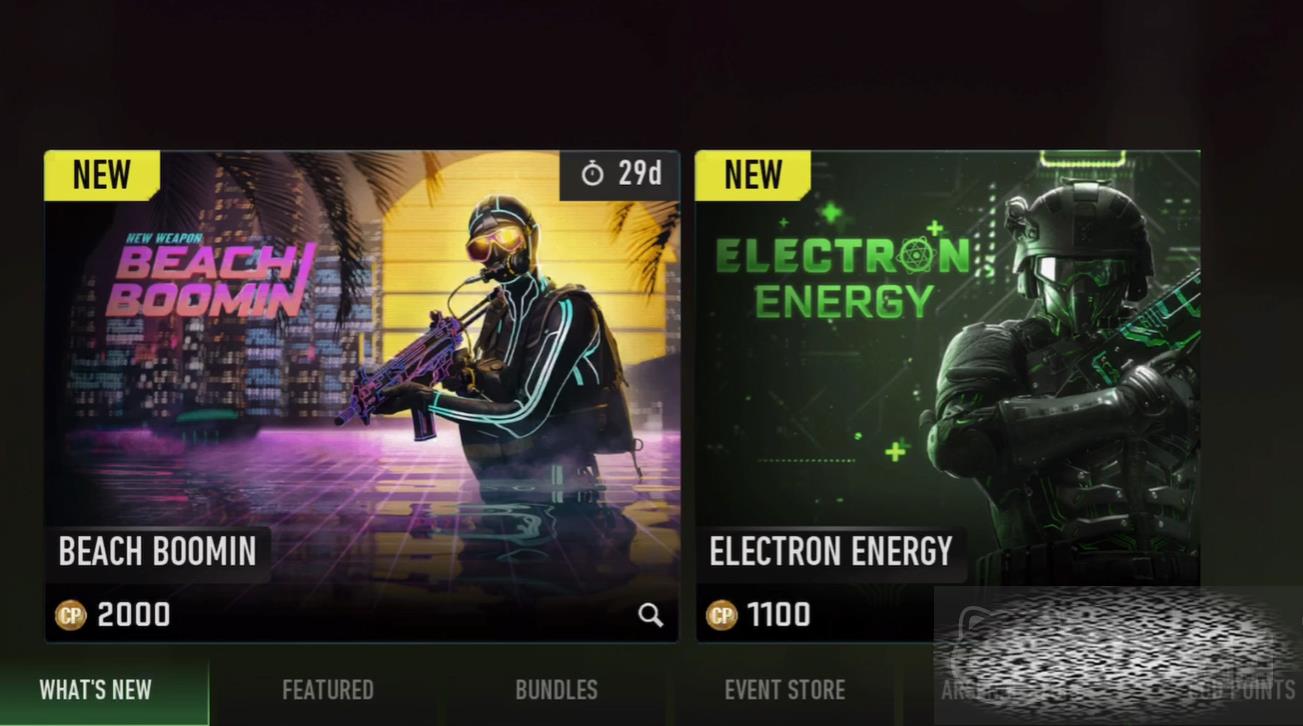
Task: Click the magnifier icon on Beach Boomin card
Action: pos(651,615)
